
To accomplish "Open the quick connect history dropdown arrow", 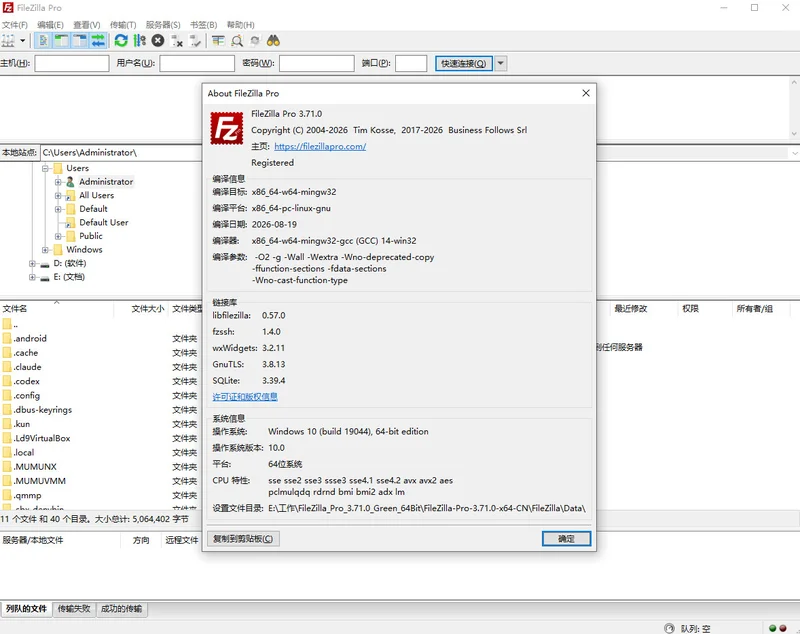I will coord(501,63).
